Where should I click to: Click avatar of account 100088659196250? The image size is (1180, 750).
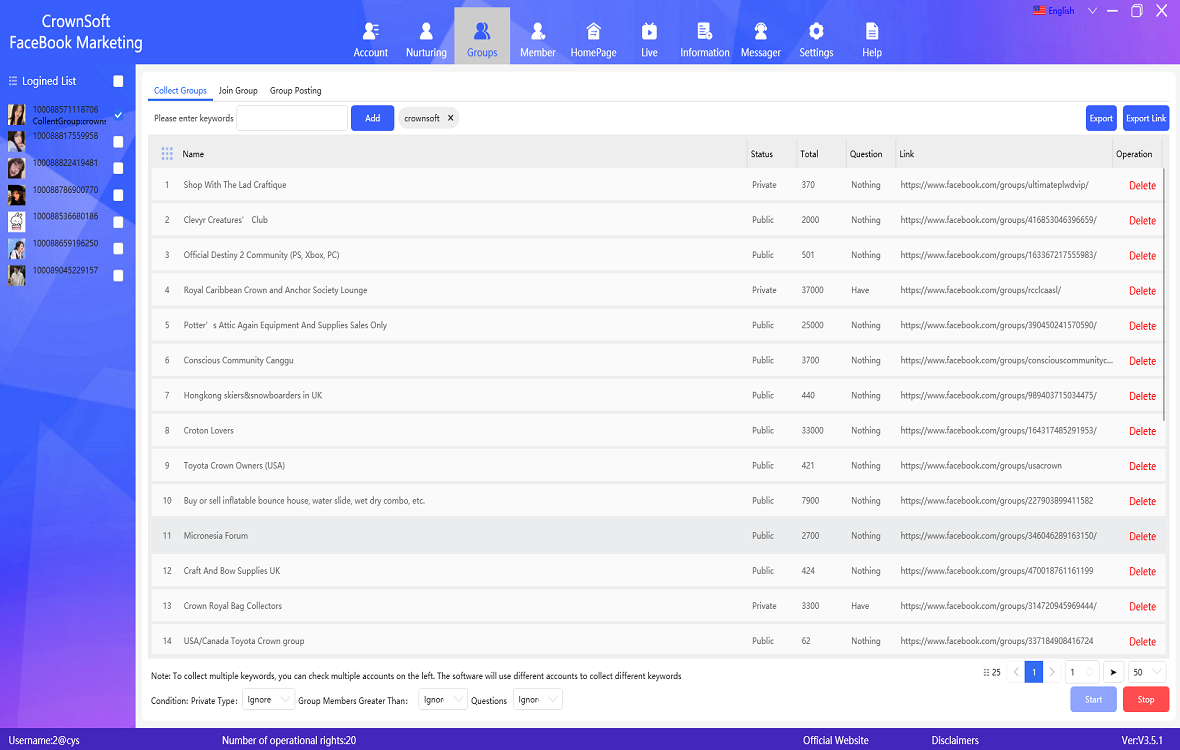17,248
